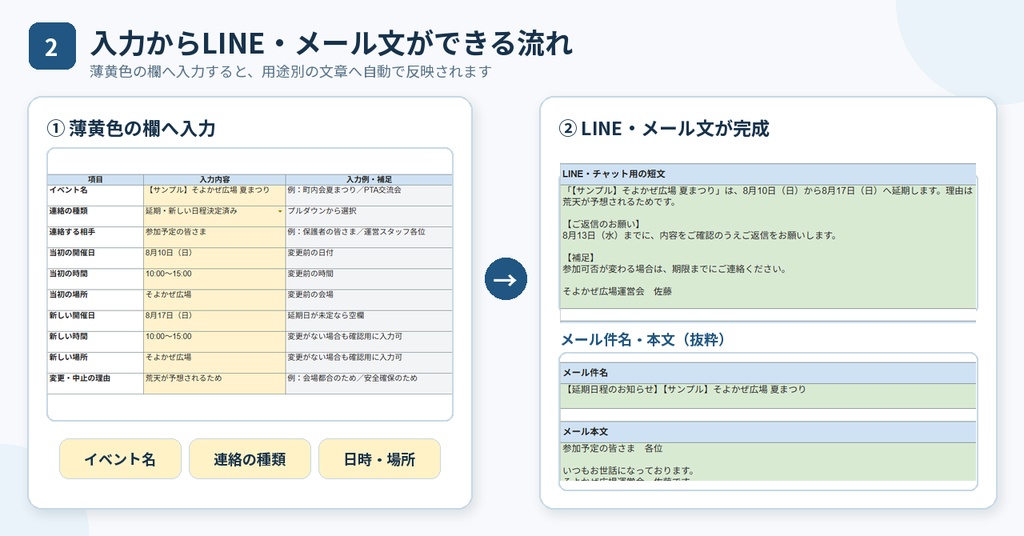
Task: Click the ① 薄黄色の欄へ入力 heading
Action: point(131,129)
